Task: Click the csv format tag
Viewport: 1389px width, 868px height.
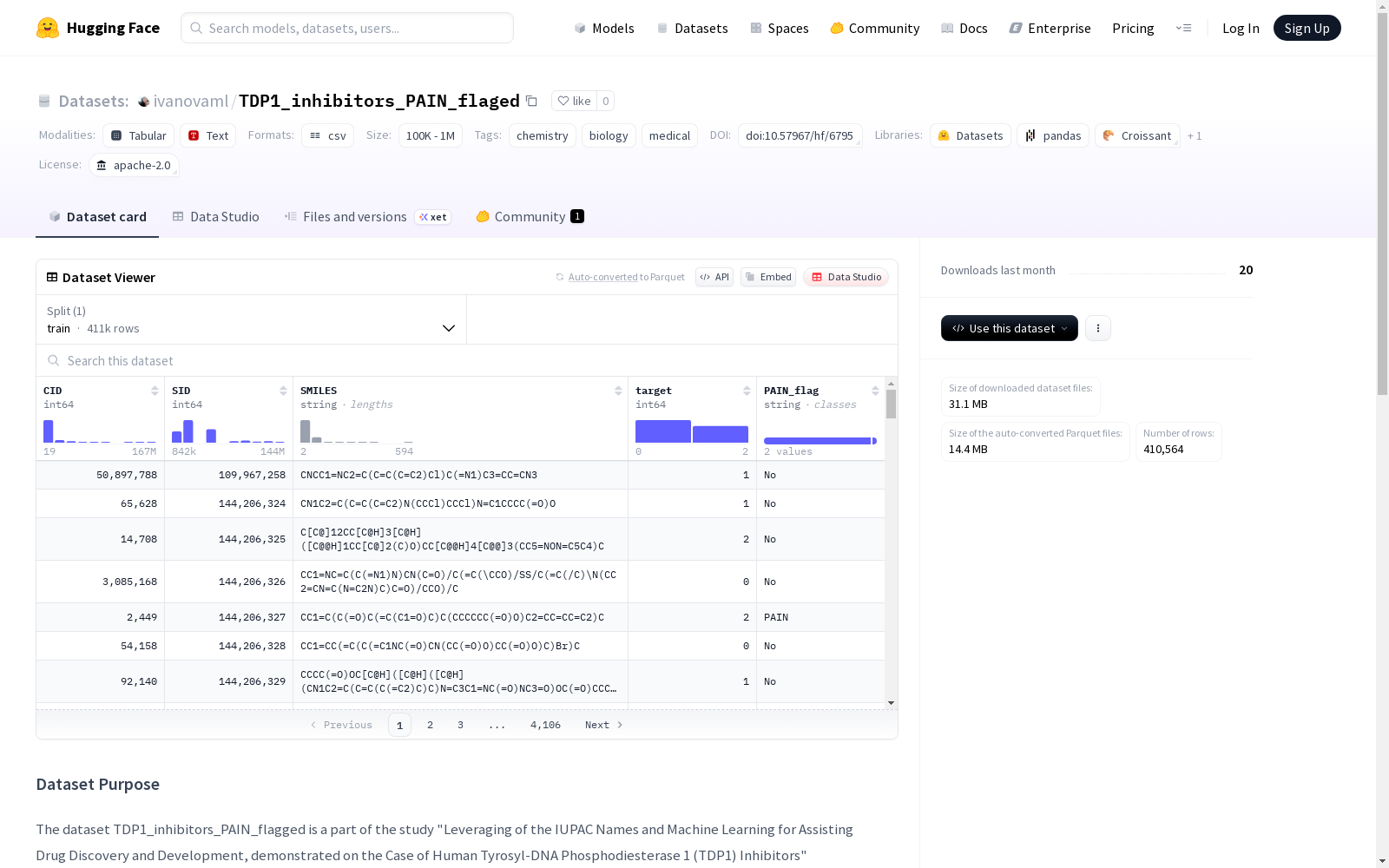Action: pos(328,135)
